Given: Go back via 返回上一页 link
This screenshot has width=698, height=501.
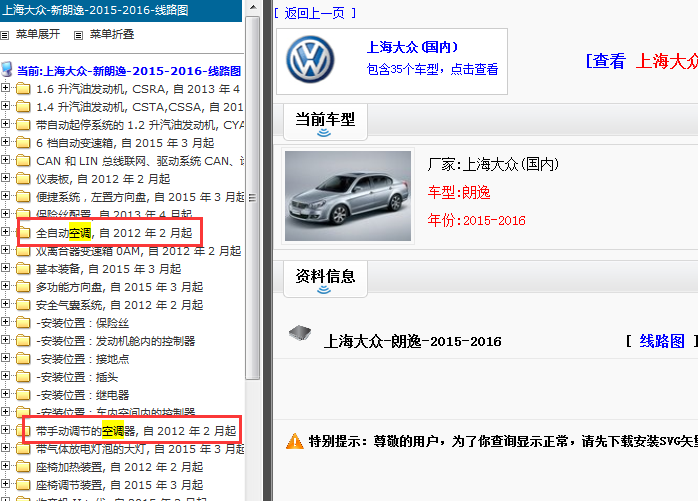Looking at the screenshot, I should [x=315, y=13].
